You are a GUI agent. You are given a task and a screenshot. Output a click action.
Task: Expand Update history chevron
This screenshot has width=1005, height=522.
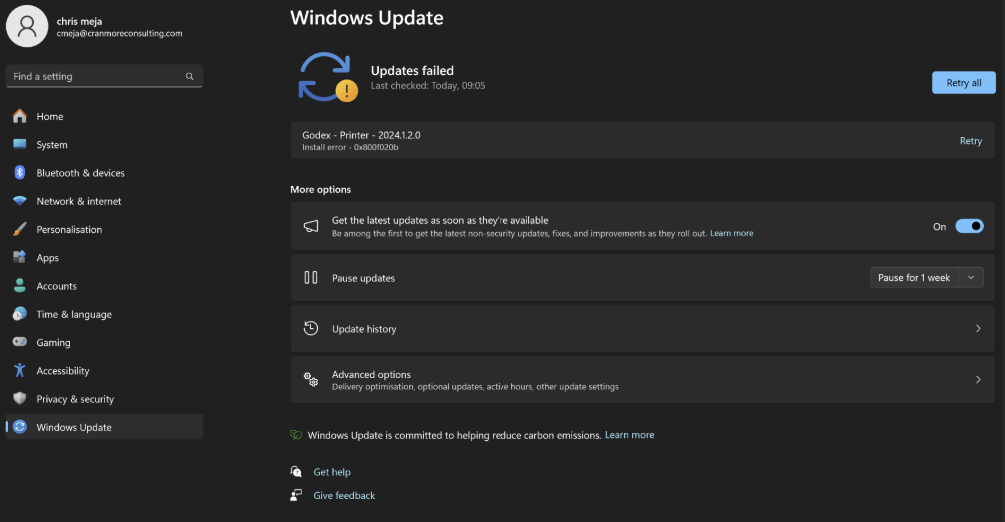click(978, 328)
